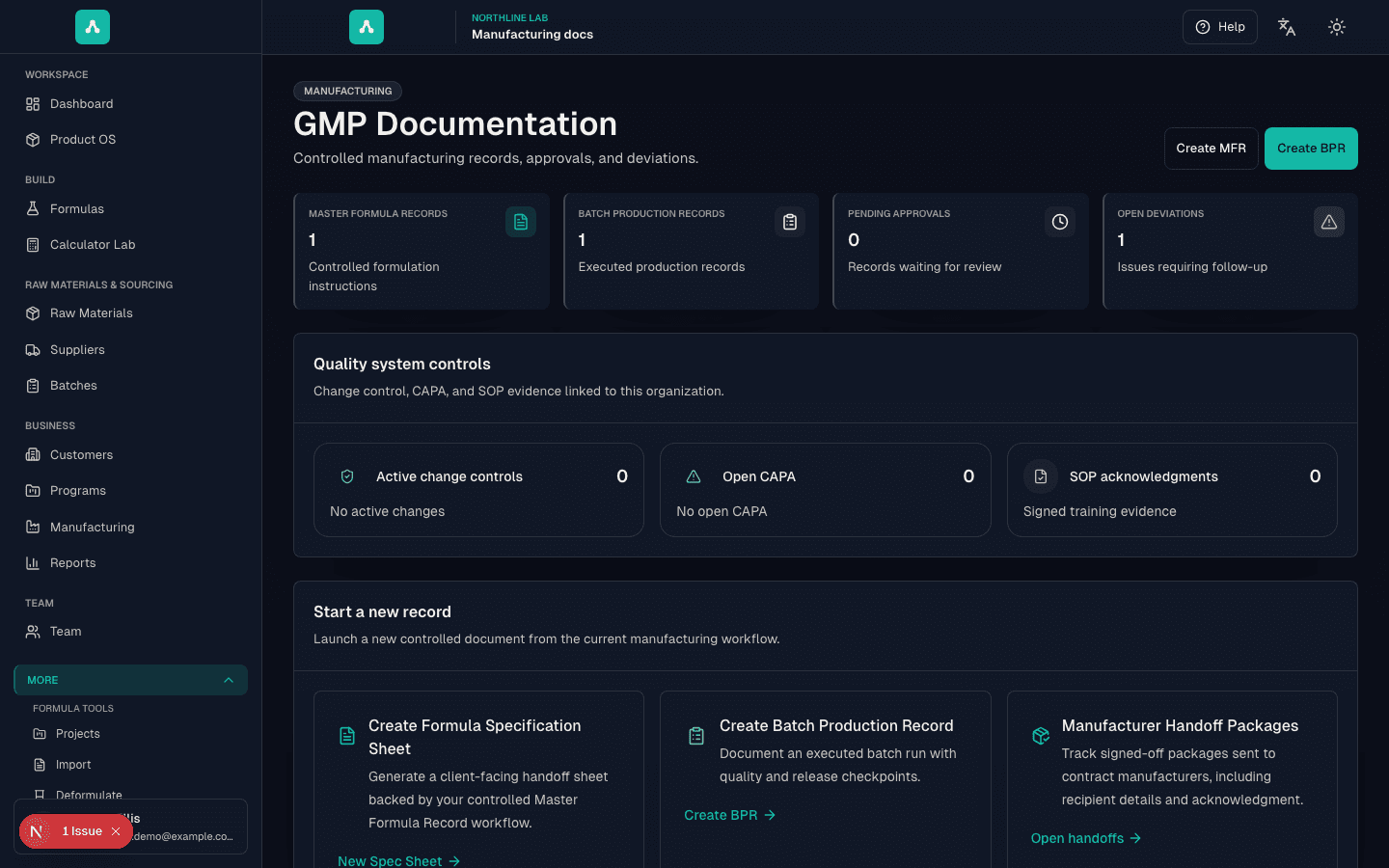Open Team in the sidebar
Image resolution: width=1389 pixels, height=868 pixels.
(x=130, y=632)
